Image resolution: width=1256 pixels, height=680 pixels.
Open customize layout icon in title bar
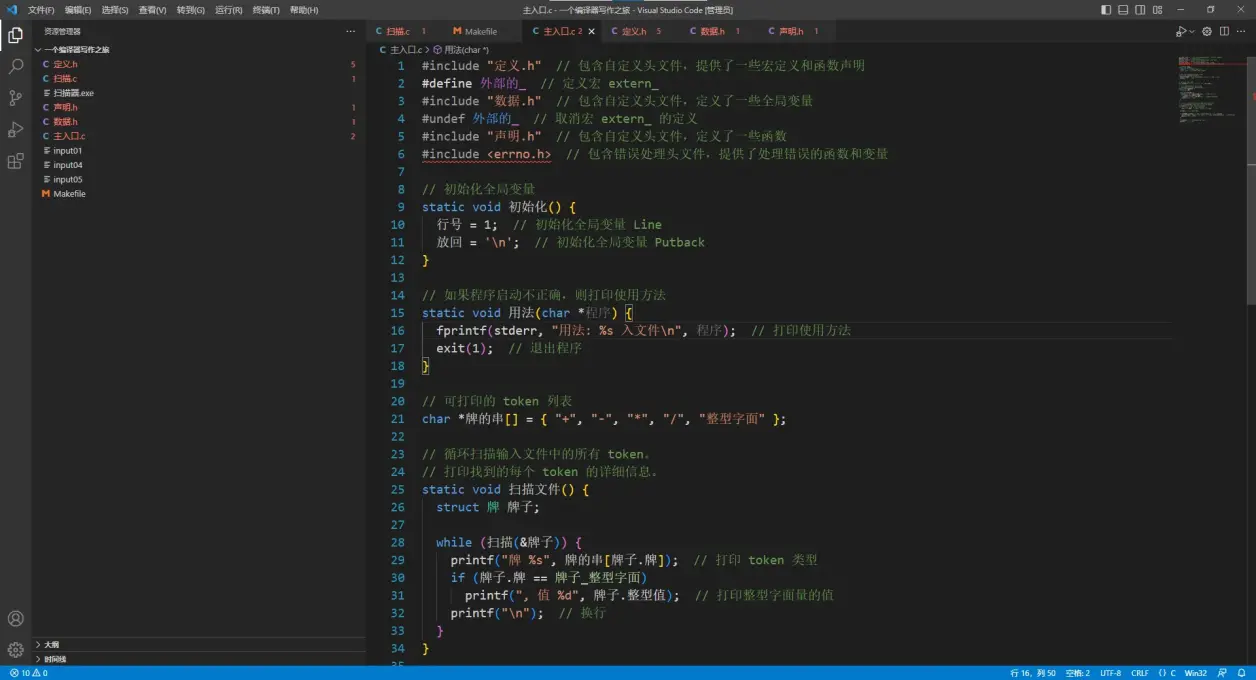(x=1157, y=9)
